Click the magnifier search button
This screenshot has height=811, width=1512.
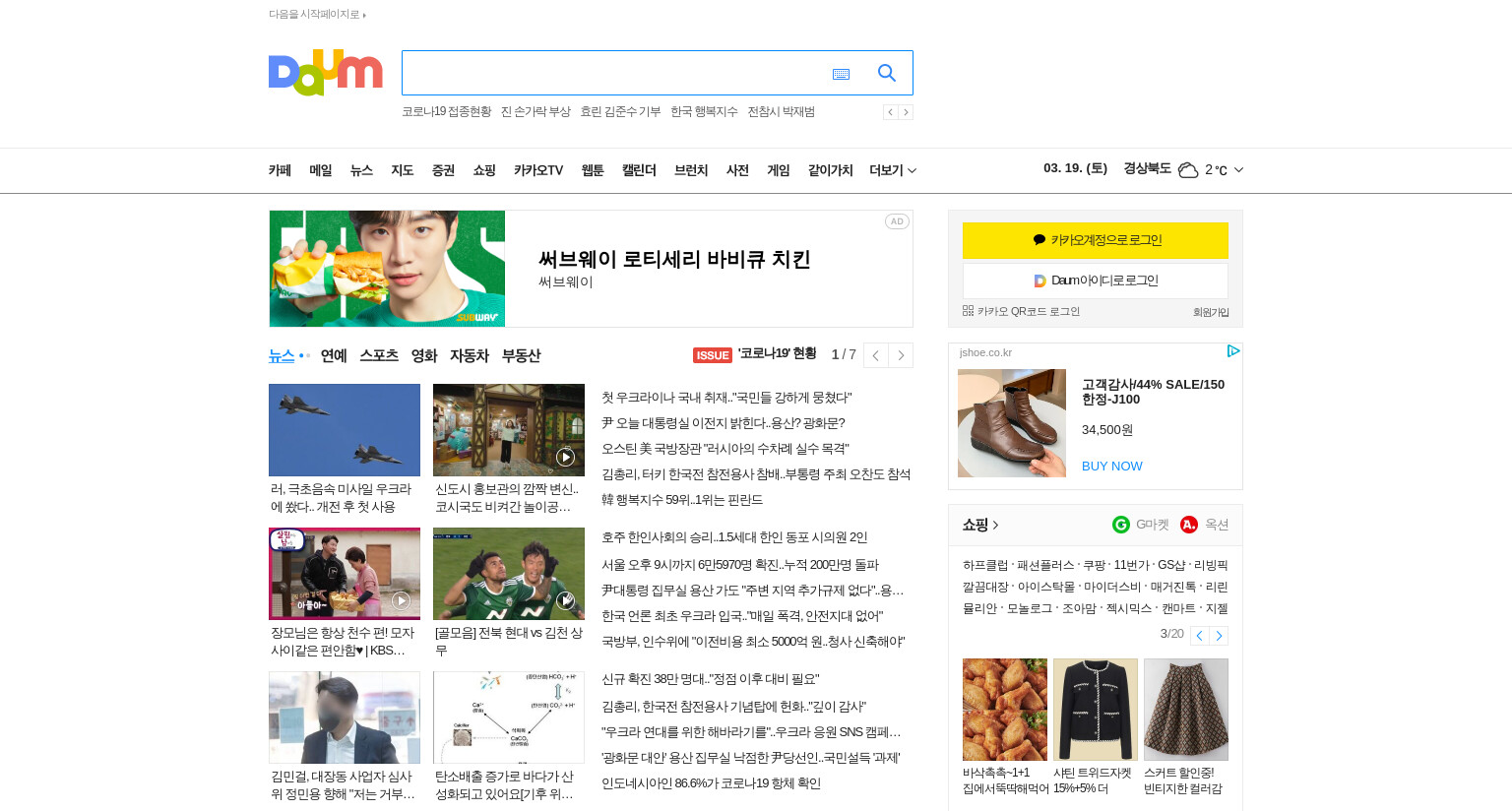[887, 73]
